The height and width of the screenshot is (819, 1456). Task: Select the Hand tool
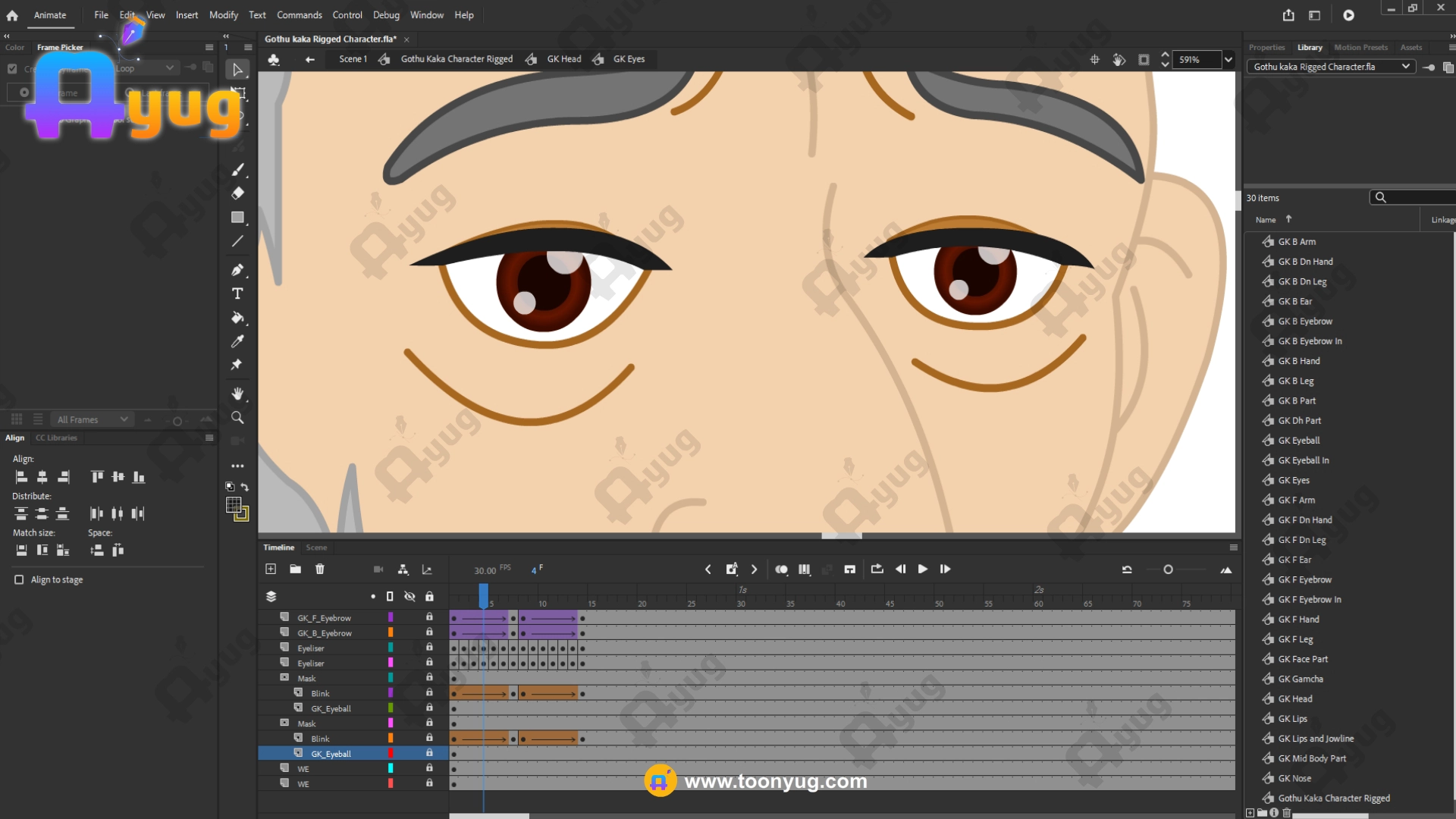click(237, 394)
